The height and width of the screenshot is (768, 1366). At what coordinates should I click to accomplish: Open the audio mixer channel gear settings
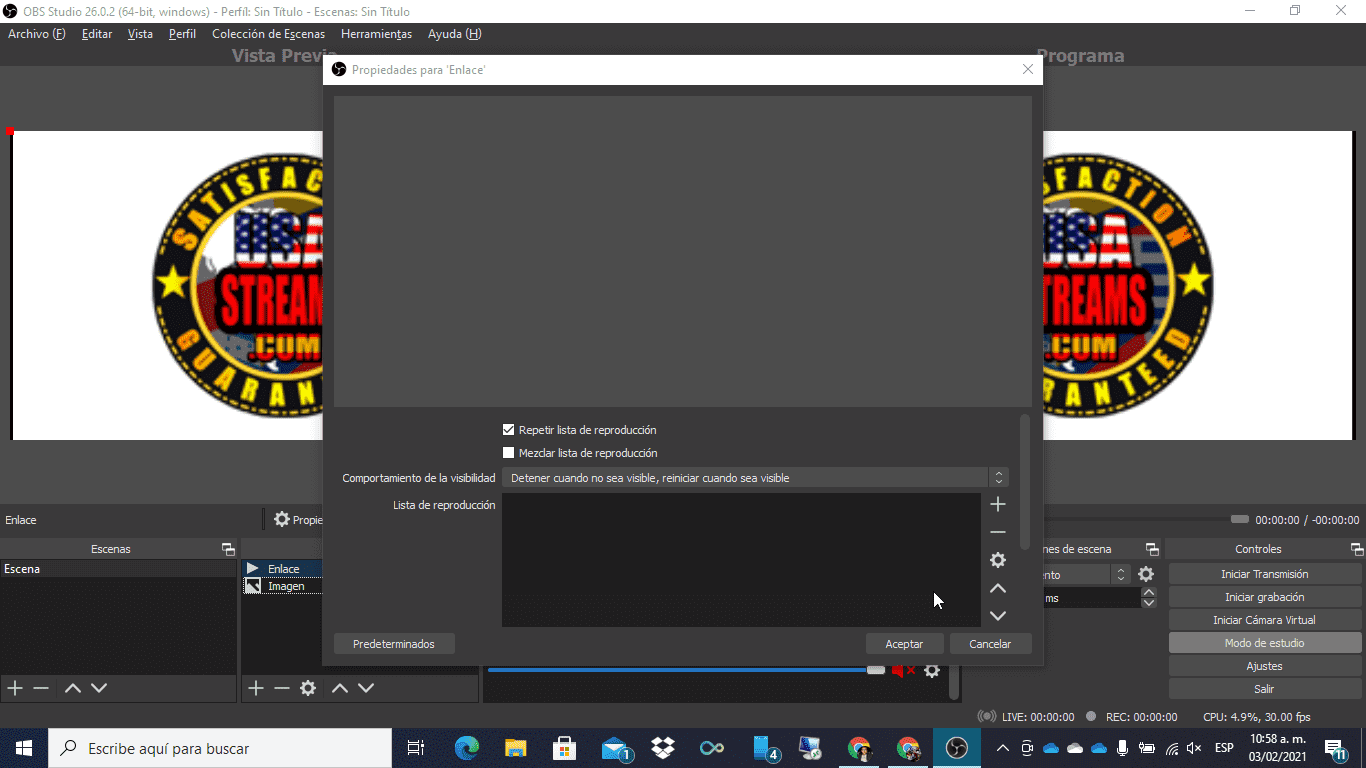[x=932, y=670]
